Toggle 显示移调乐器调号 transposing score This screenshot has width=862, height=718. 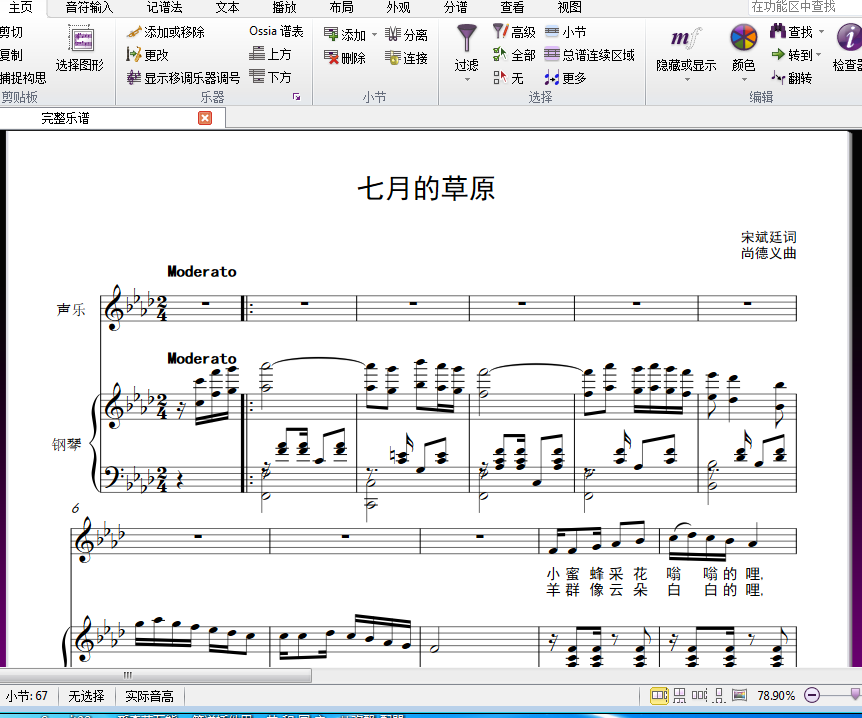183,77
